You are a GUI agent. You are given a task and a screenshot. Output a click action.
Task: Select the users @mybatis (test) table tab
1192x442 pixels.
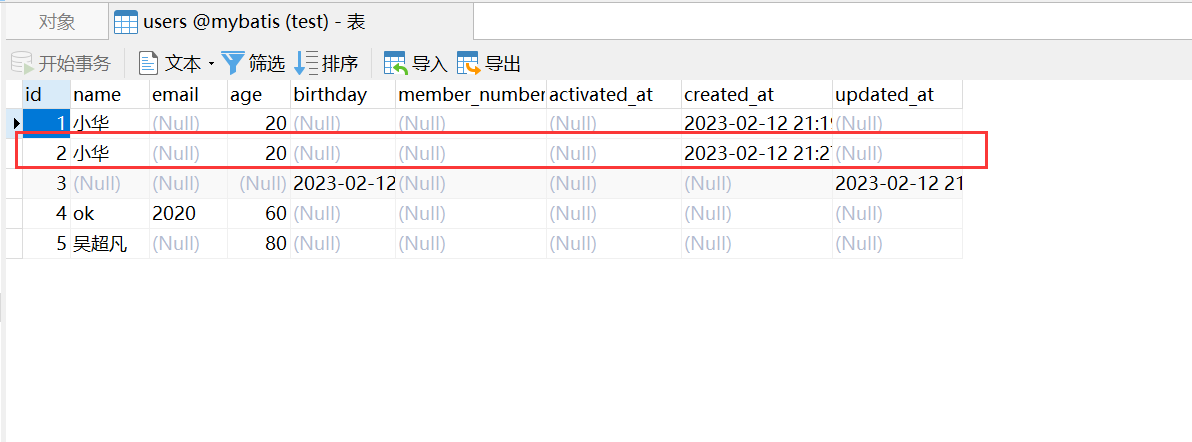292,22
